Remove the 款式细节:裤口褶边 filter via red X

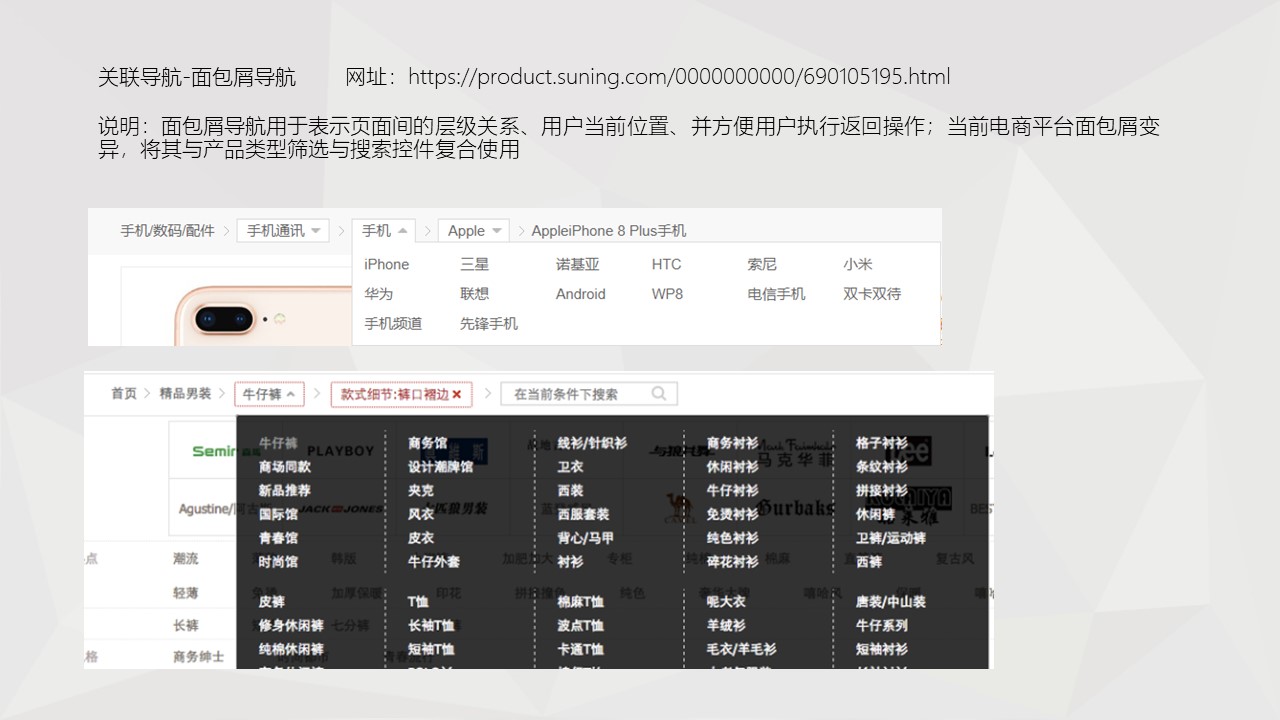click(457, 395)
